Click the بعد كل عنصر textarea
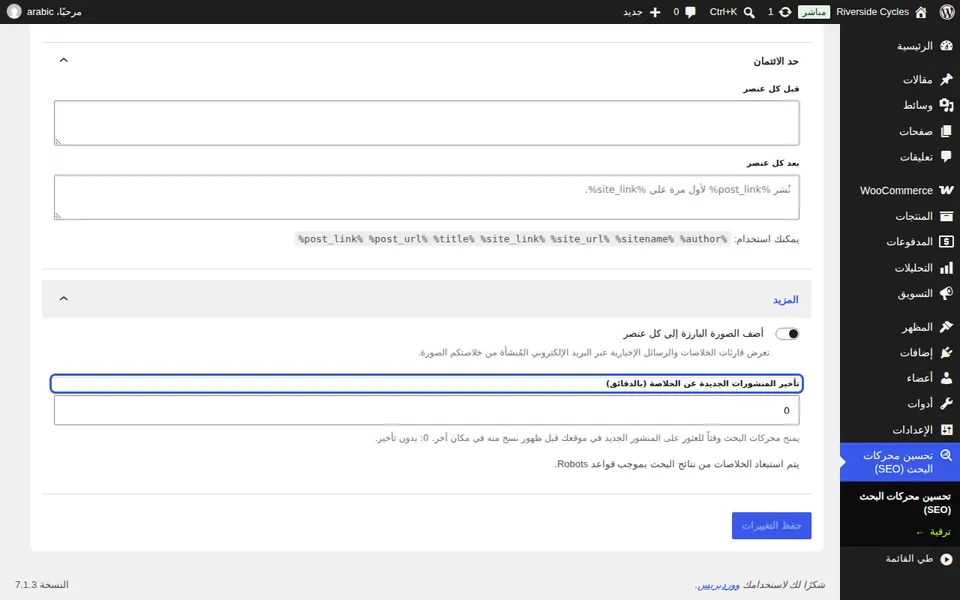The height and width of the screenshot is (600, 960). (x=427, y=197)
